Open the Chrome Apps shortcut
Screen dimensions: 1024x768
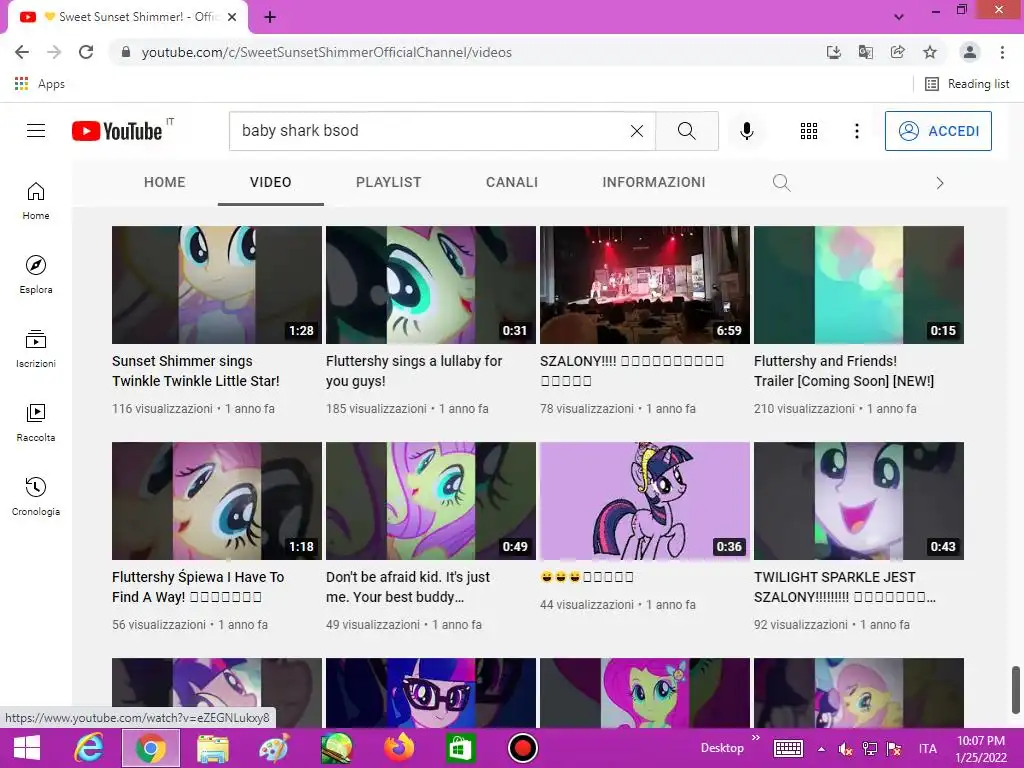[x=39, y=84]
